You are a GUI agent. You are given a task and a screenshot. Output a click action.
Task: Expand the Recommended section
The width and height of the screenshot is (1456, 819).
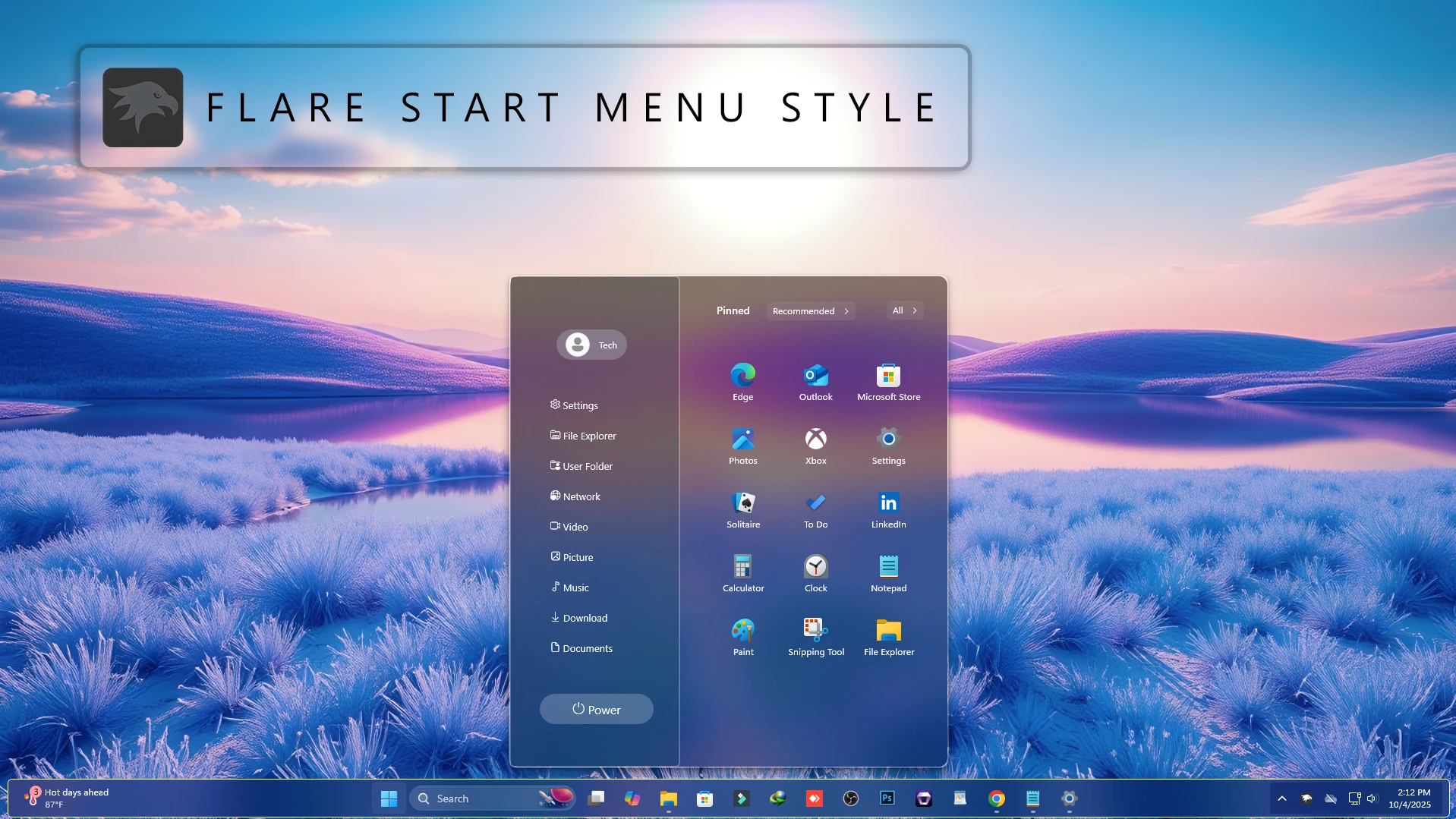click(810, 311)
